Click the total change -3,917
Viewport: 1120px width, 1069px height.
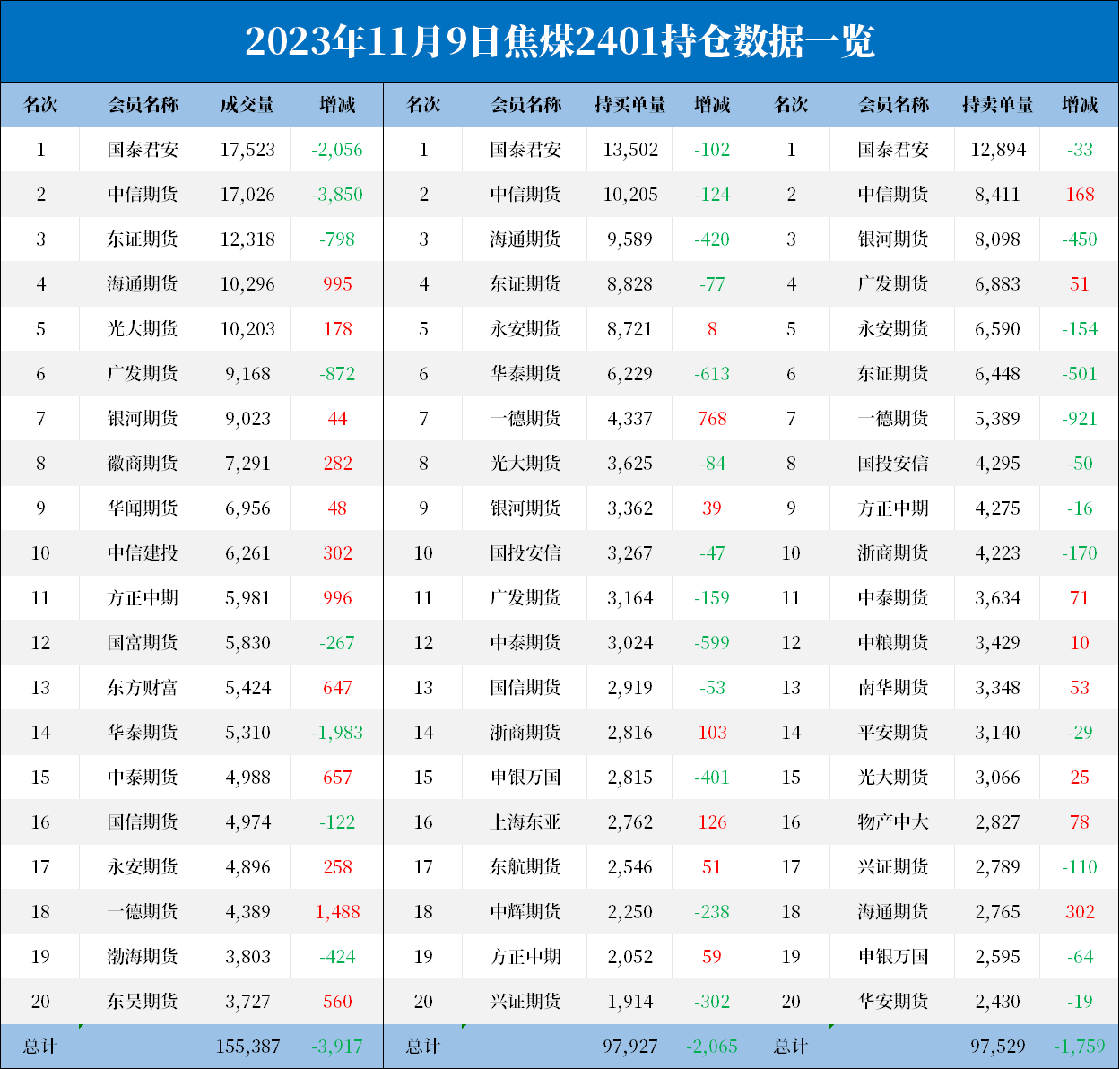click(x=337, y=1047)
